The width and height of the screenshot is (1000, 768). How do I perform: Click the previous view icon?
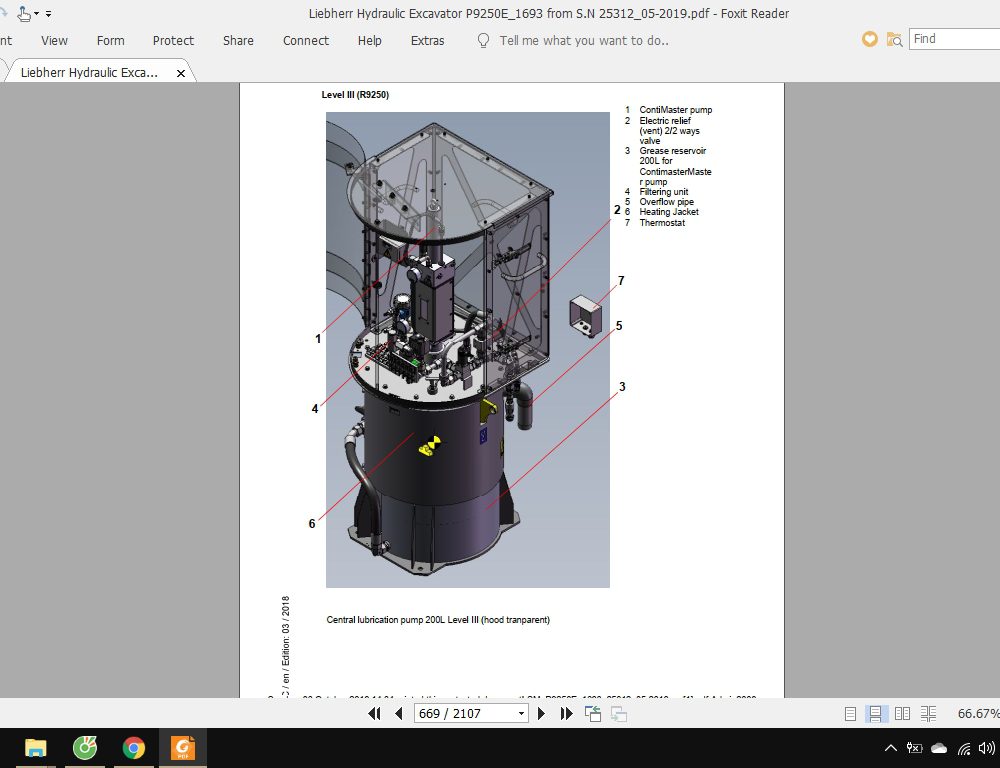593,713
